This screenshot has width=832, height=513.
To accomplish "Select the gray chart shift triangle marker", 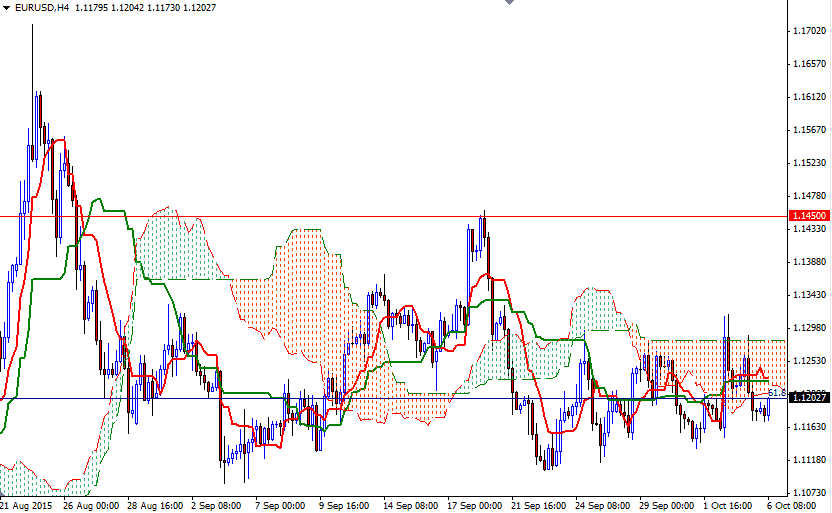I will click(510, 3).
